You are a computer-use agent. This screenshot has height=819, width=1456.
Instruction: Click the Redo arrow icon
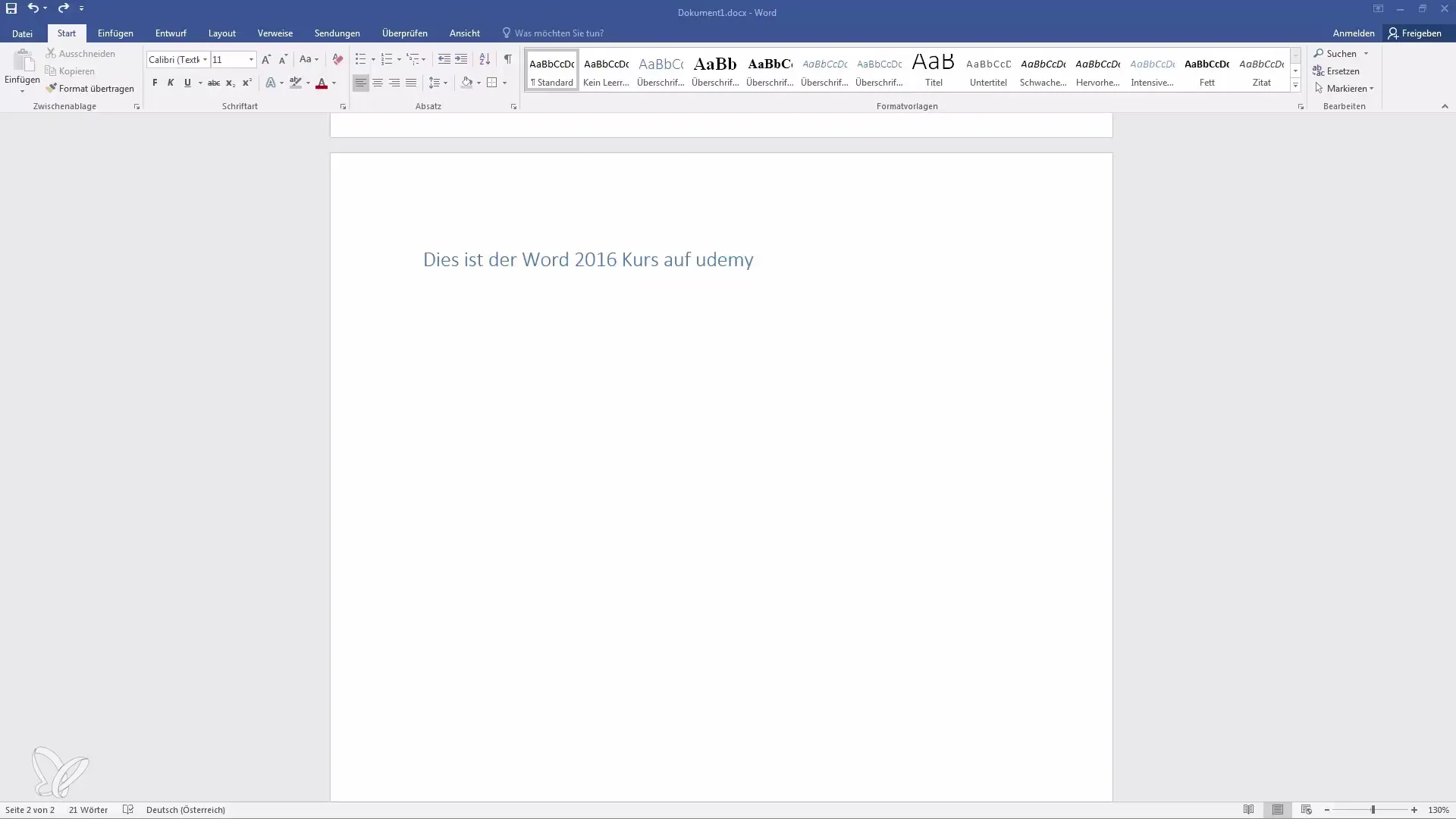64,8
